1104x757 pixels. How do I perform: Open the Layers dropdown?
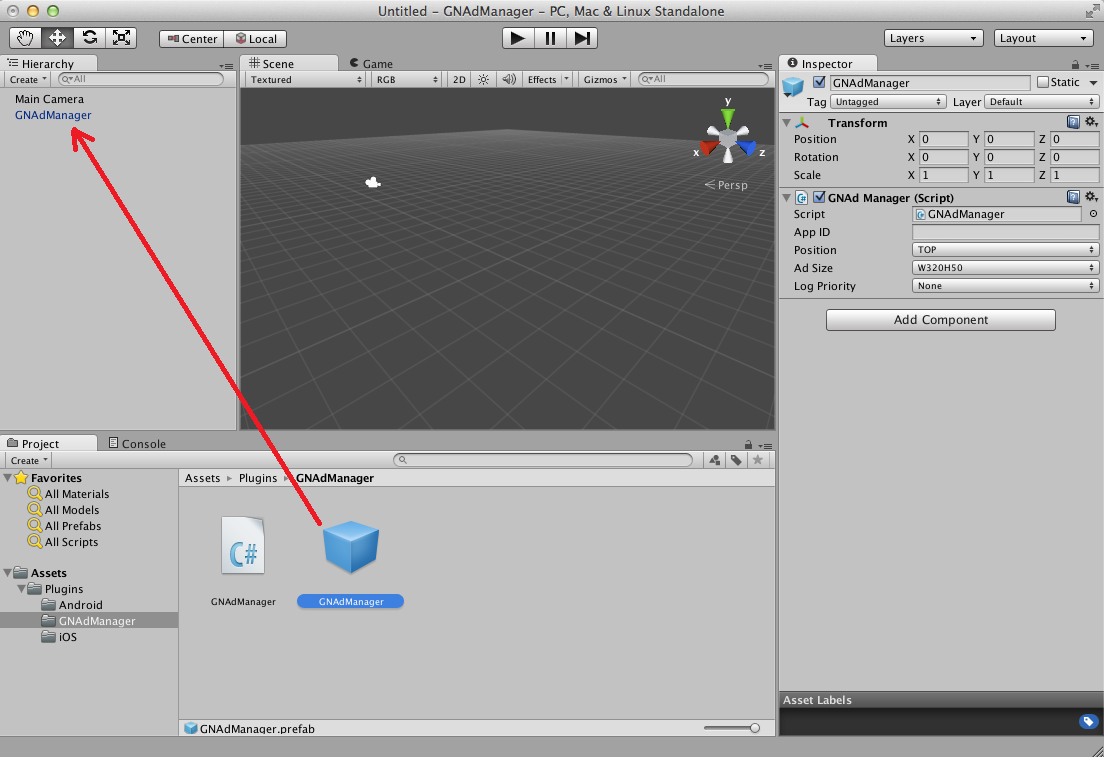(933, 38)
